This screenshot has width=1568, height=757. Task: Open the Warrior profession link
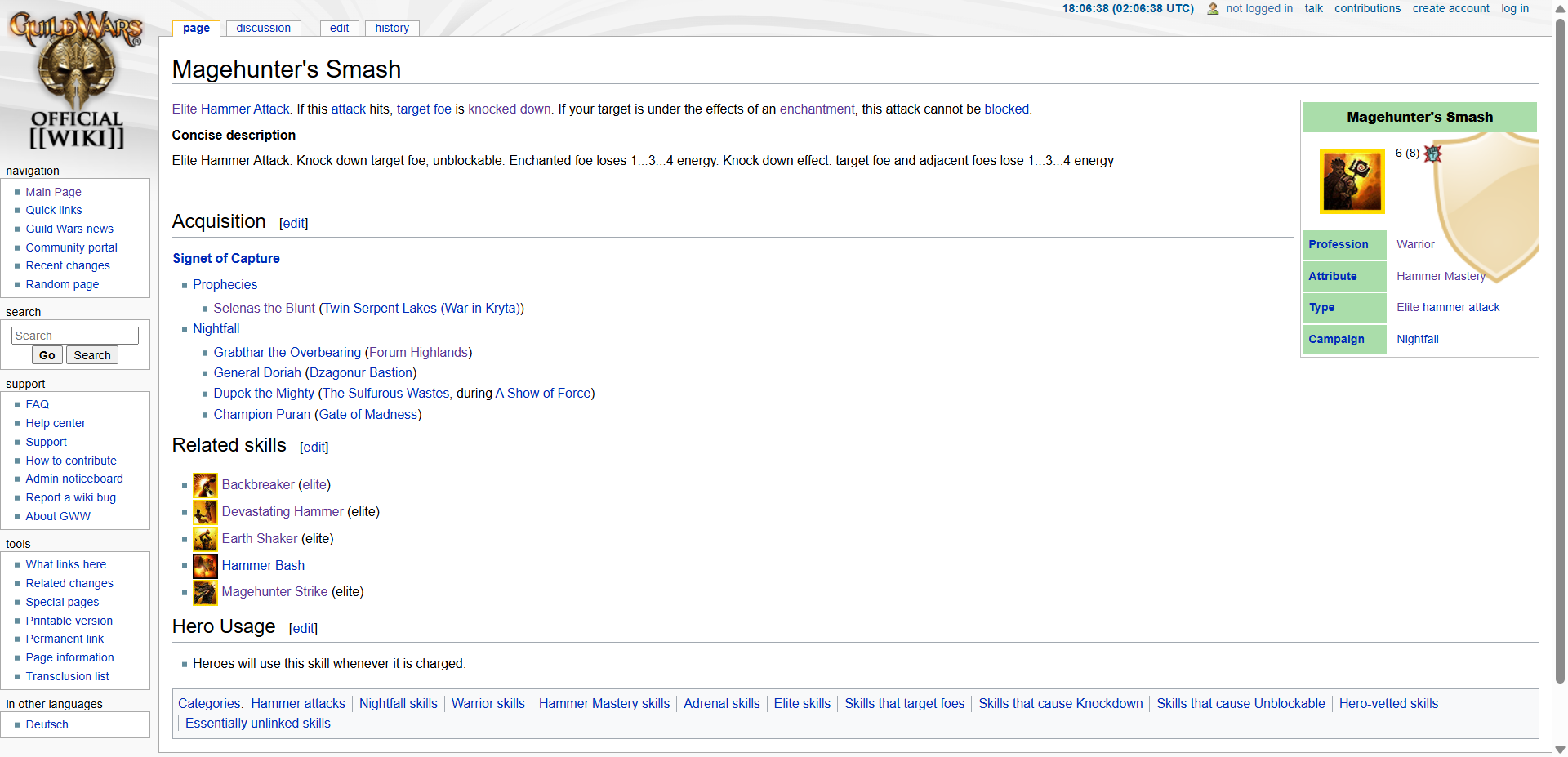coord(1415,244)
